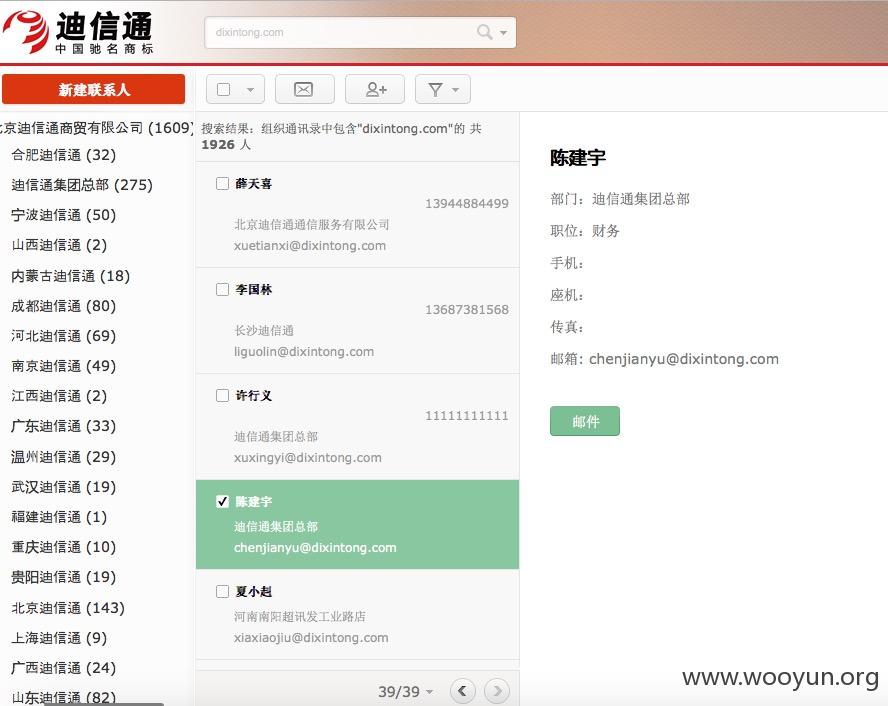This screenshot has height=706, width=888.
Task: Click phone number 13944884499
Action: (x=467, y=203)
